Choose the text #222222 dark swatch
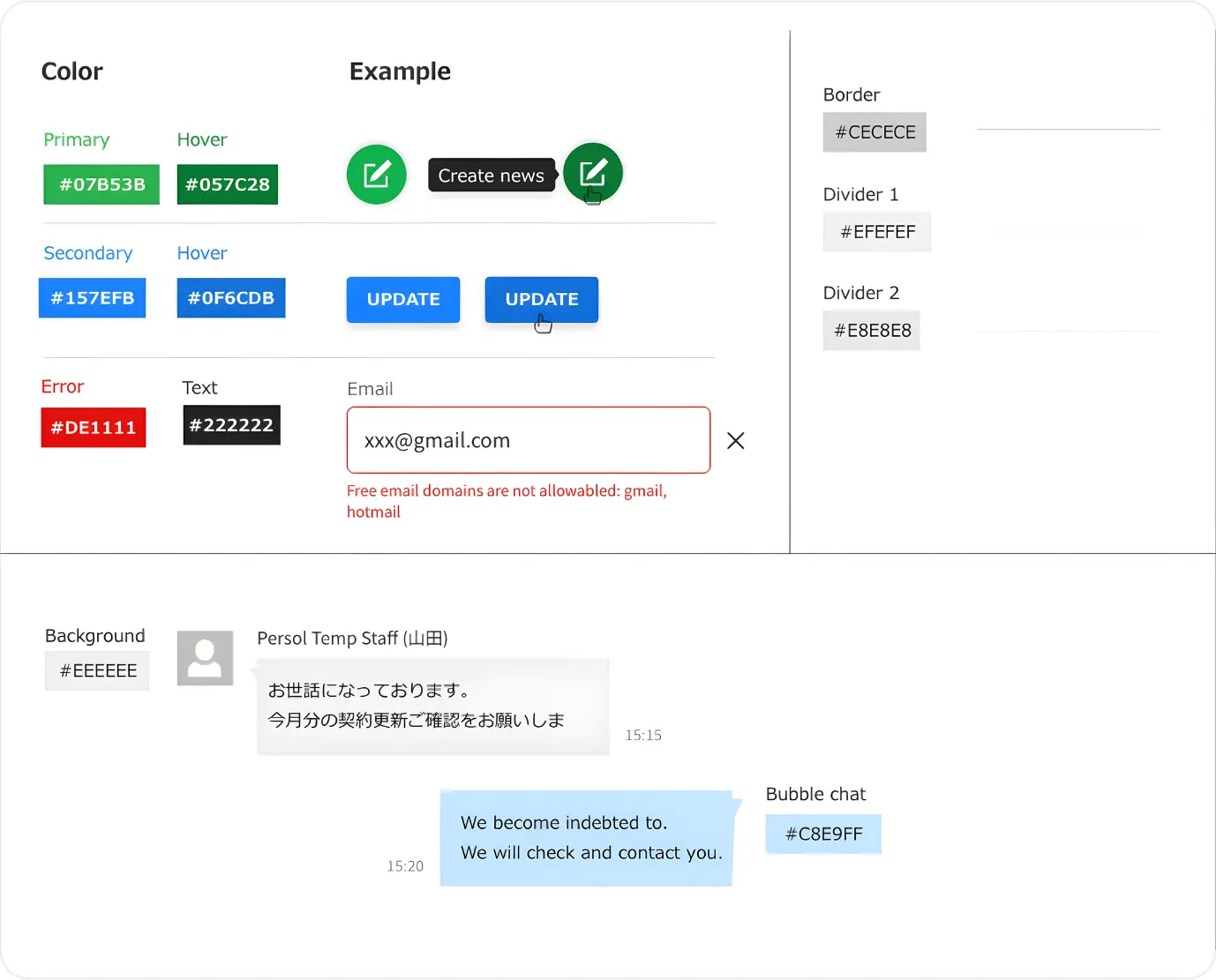 tap(231, 425)
